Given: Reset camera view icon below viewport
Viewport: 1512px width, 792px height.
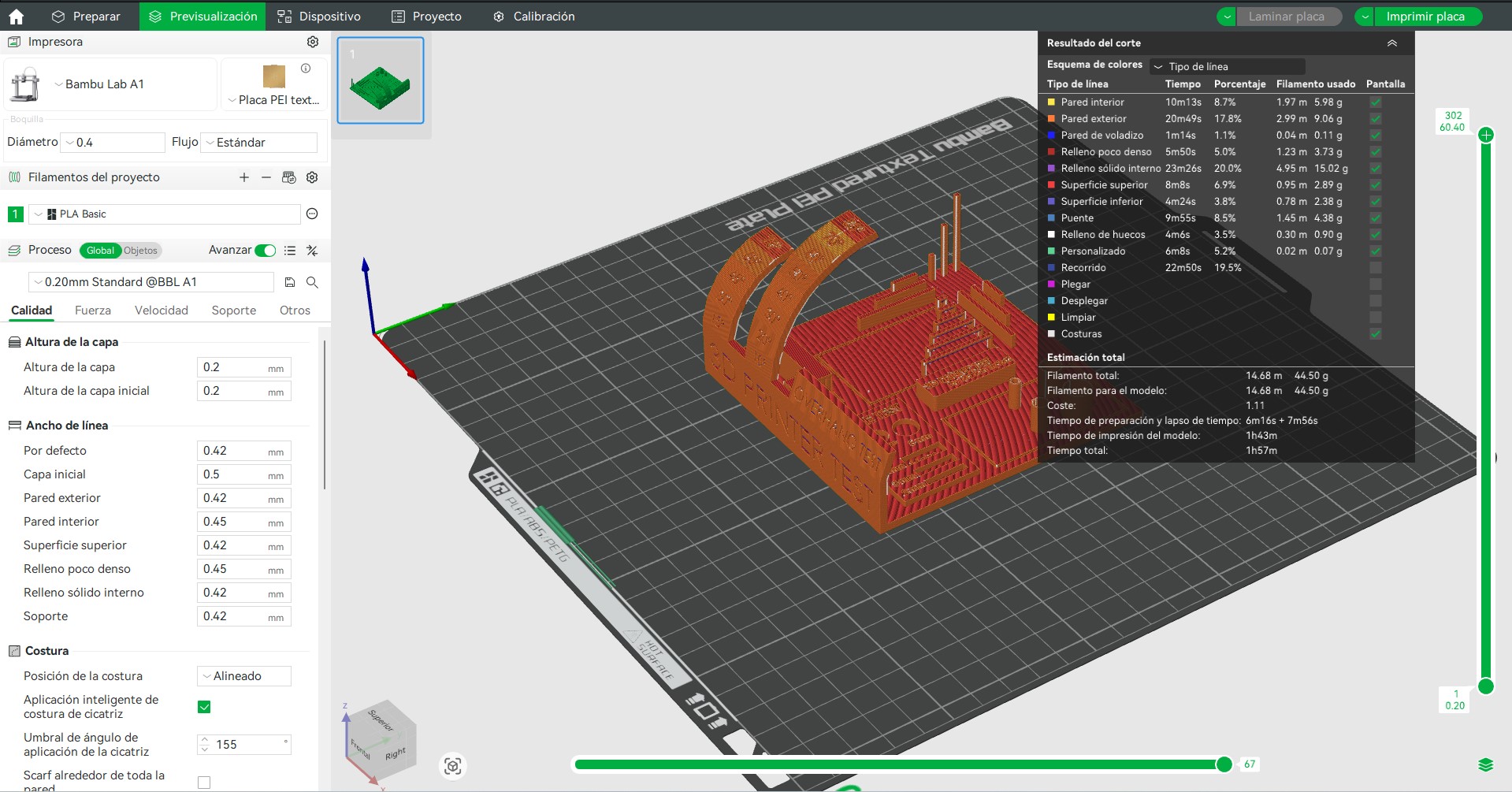Looking at the screenshot, I should tap(453, 766).
